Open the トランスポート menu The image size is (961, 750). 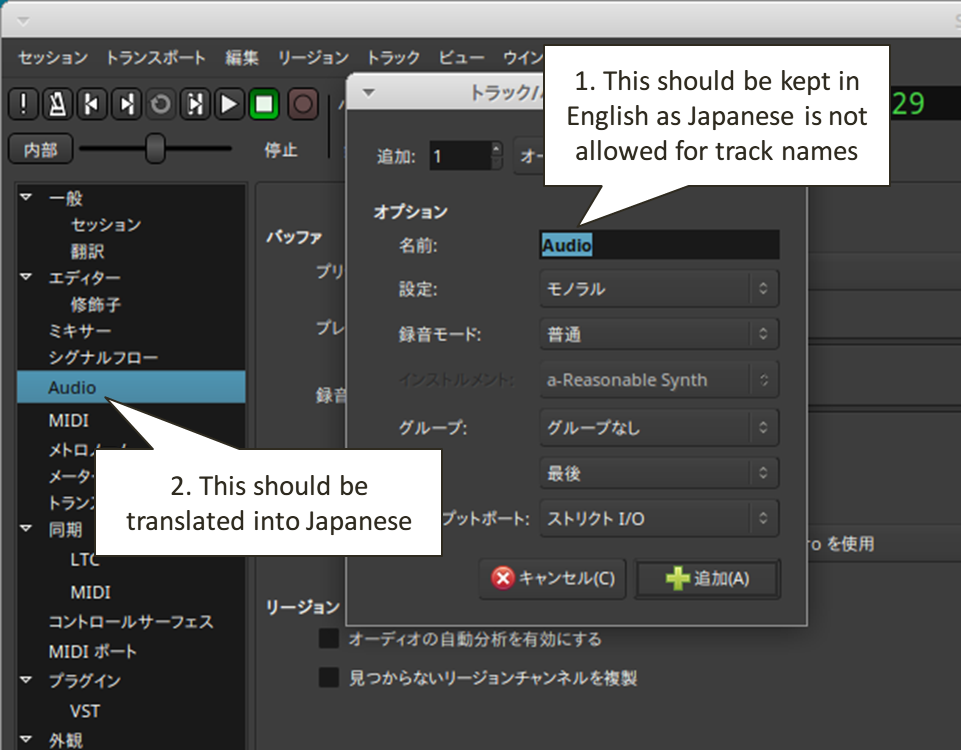(x=155, y=58)
